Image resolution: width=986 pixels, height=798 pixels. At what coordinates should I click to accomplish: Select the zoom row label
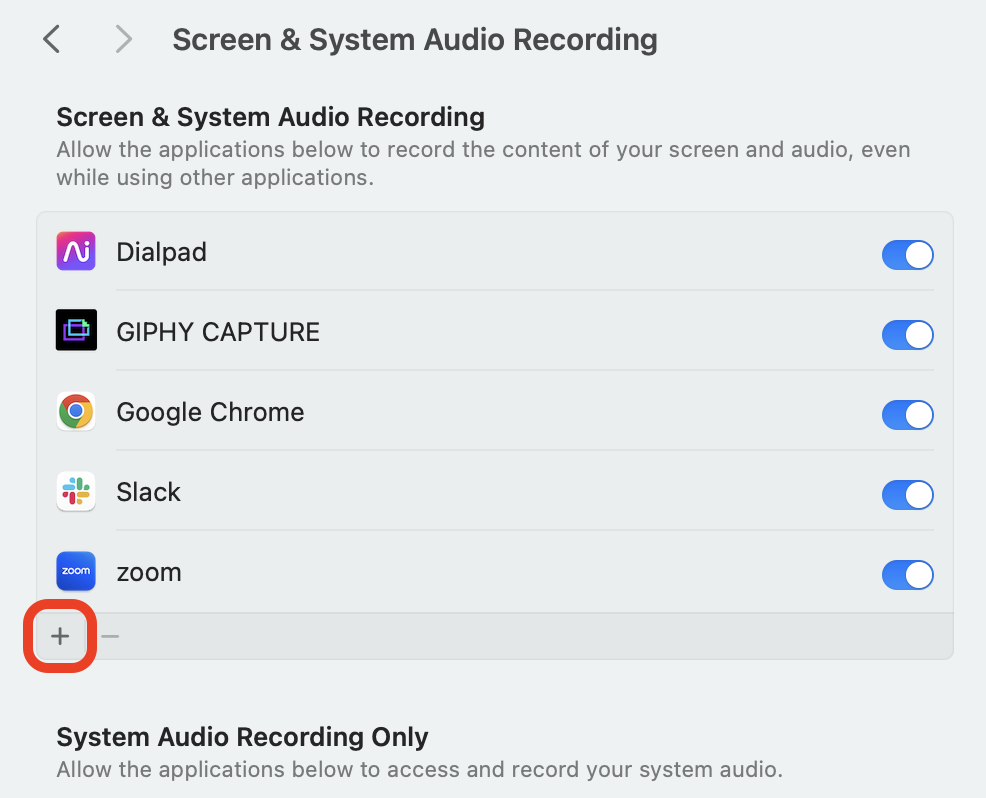click(149, 572)
